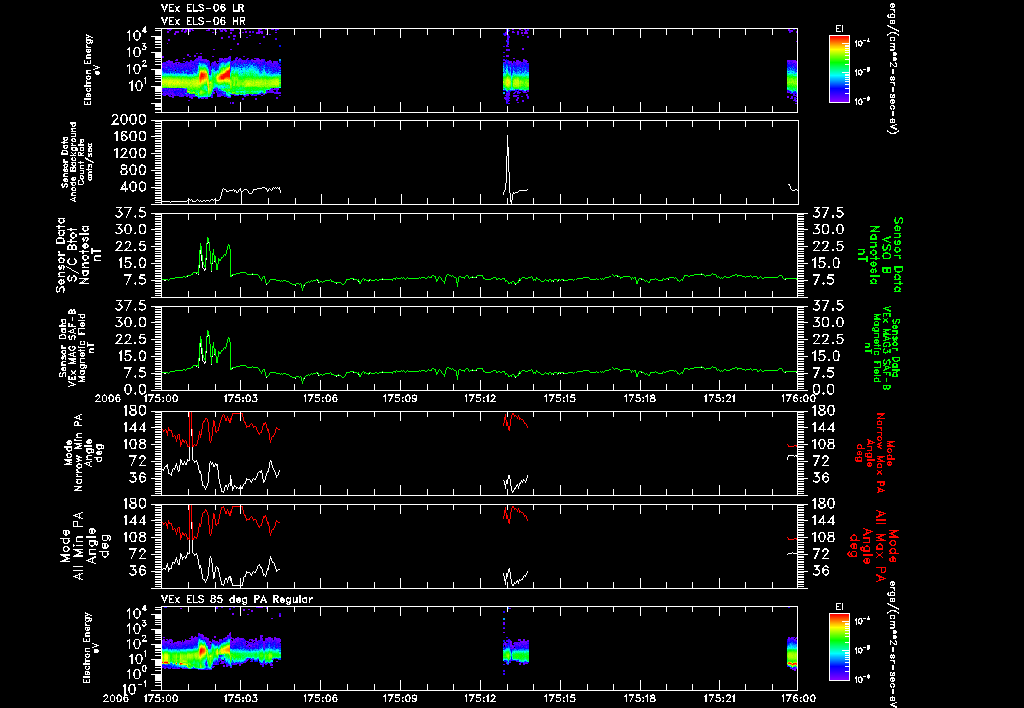Click the '175:18' label on bottom time axis
Screen dimensions: 1024x708
tap(639, 698)
